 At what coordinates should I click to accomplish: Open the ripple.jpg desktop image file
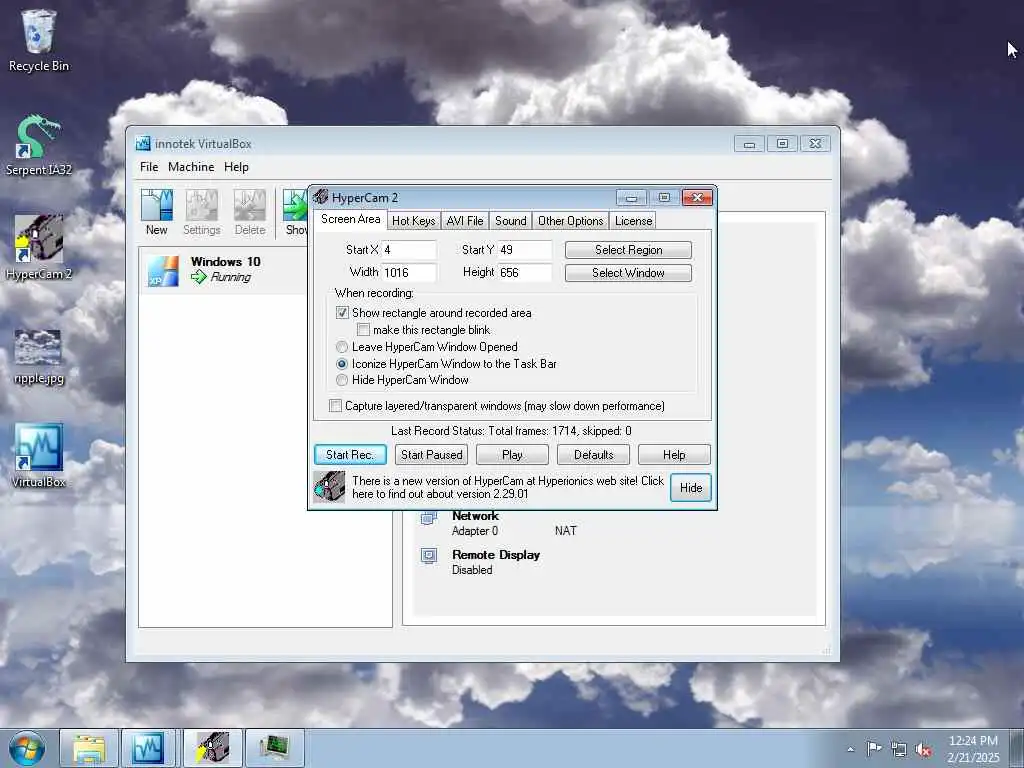tap(39, 357)
